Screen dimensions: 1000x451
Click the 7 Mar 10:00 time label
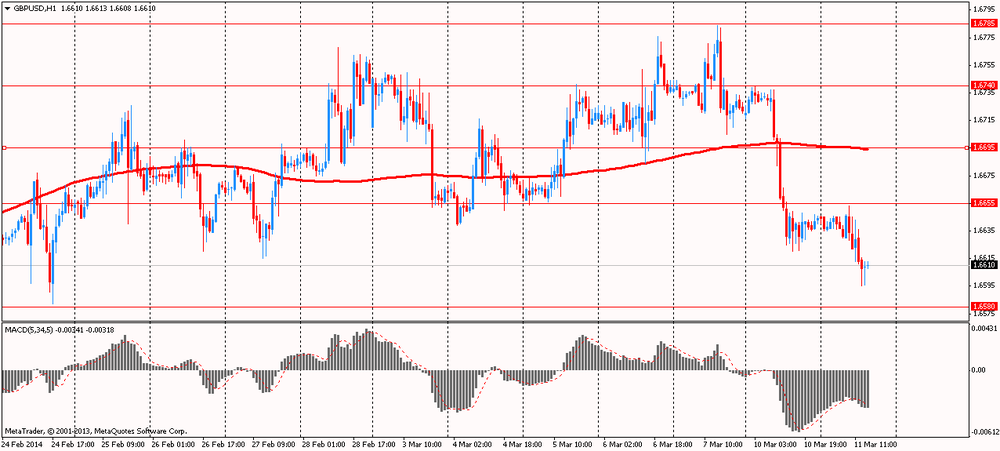click(725, 443)
